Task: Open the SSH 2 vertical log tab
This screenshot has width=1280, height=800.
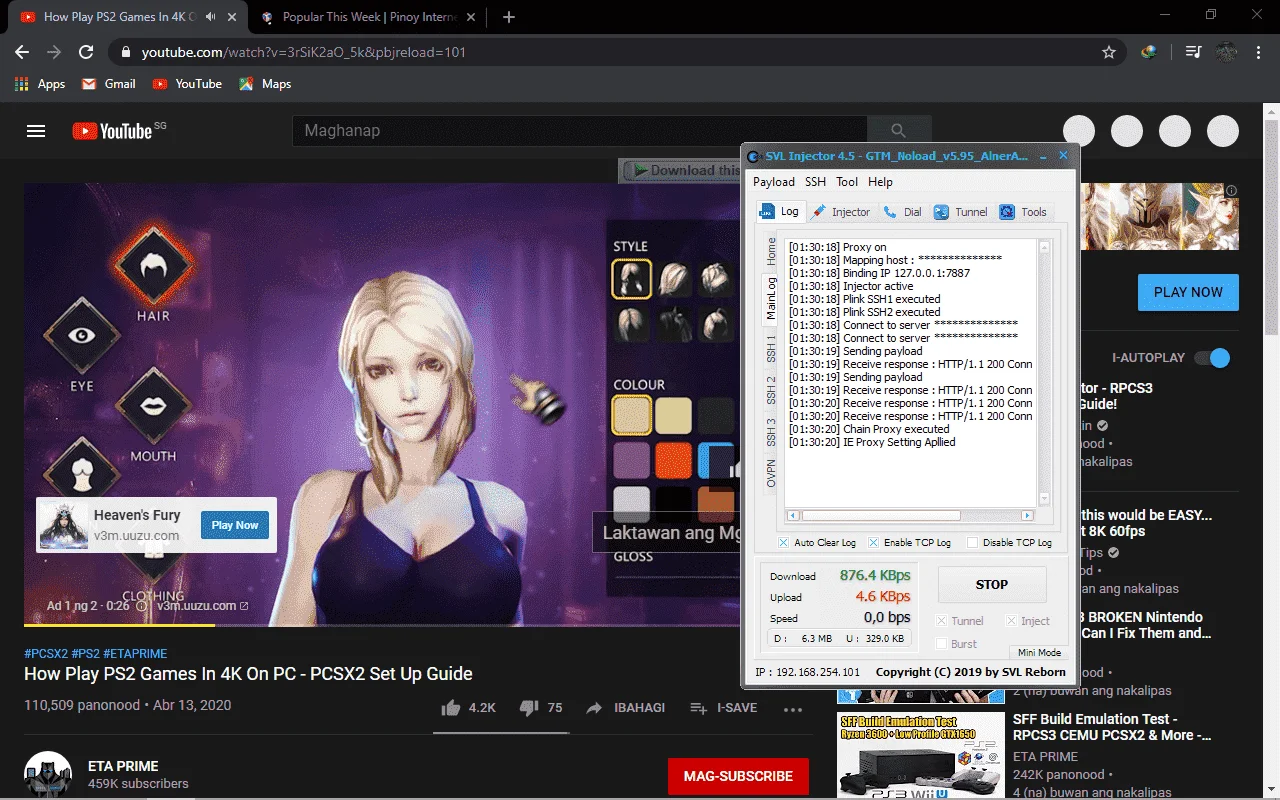Action: click(x=771, y=390)
